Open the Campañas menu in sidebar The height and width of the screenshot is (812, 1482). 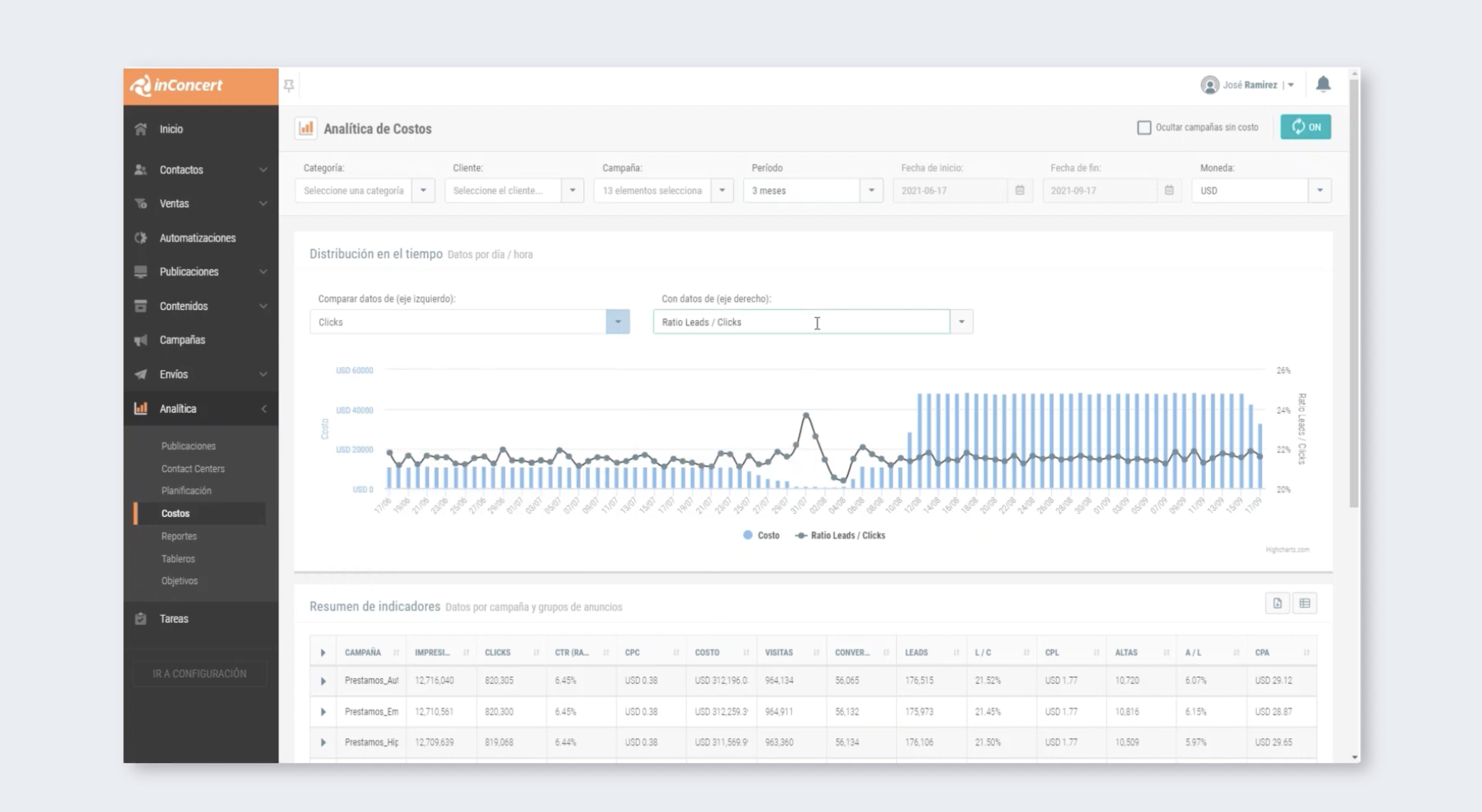pos(182,340)
